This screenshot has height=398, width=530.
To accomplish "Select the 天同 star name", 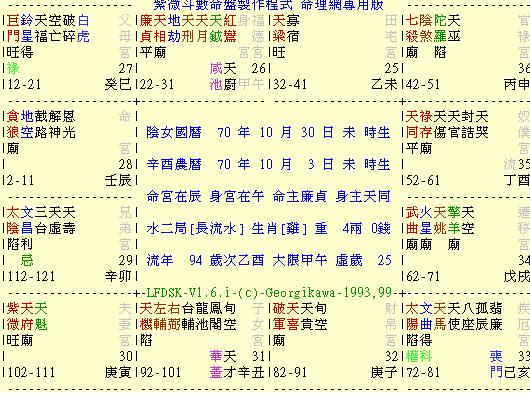I will 412,124.
